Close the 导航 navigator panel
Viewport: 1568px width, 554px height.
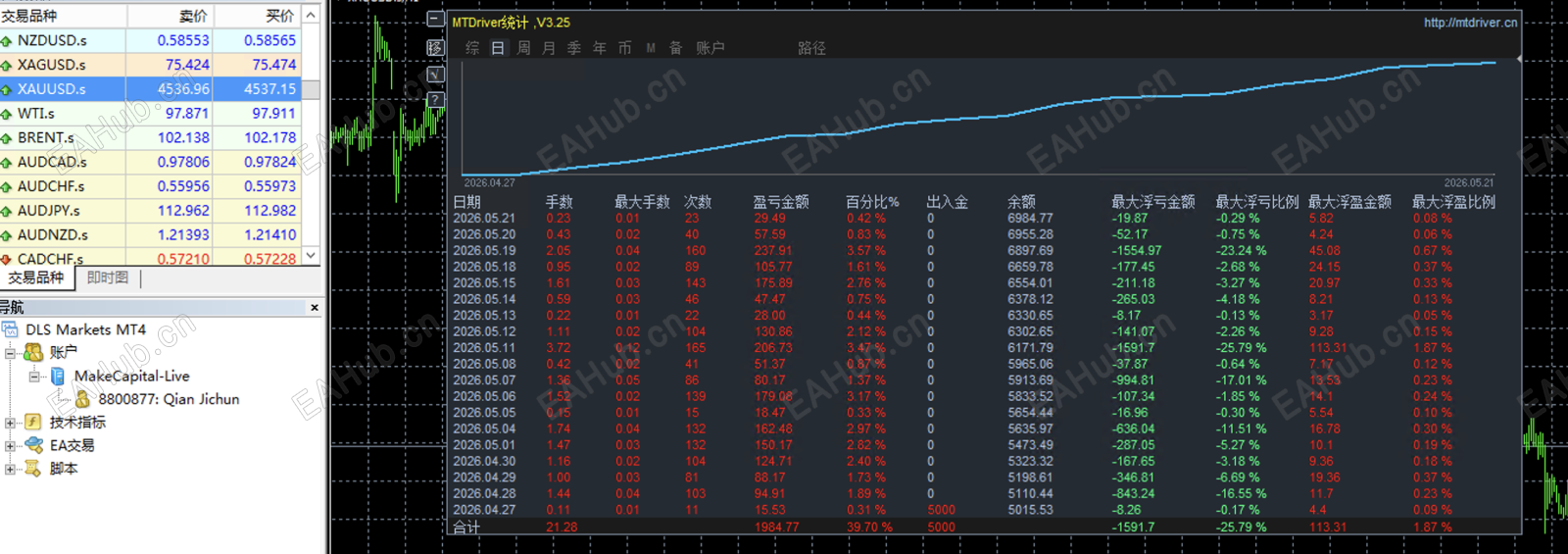tap(315, 308)
